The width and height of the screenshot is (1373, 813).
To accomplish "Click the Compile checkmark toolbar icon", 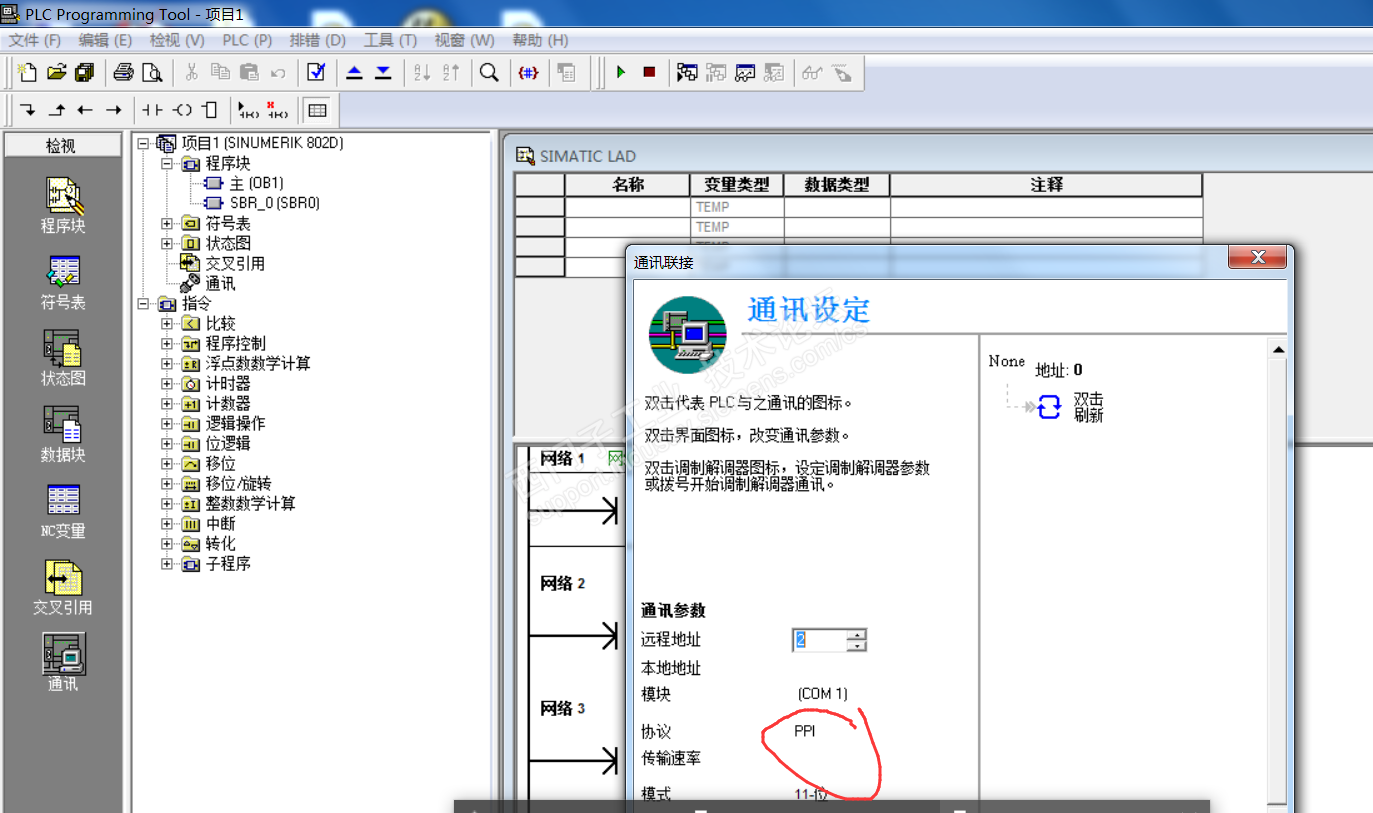I will [x=316, y=72].
